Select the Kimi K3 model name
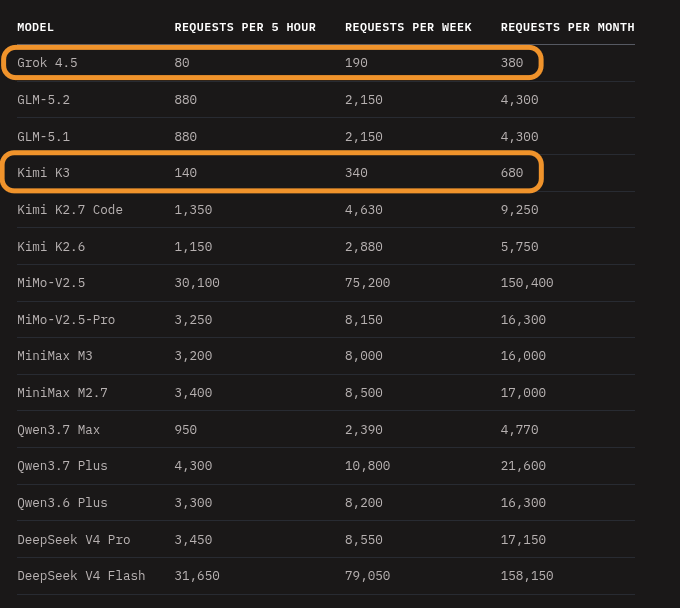 [43, 173]
